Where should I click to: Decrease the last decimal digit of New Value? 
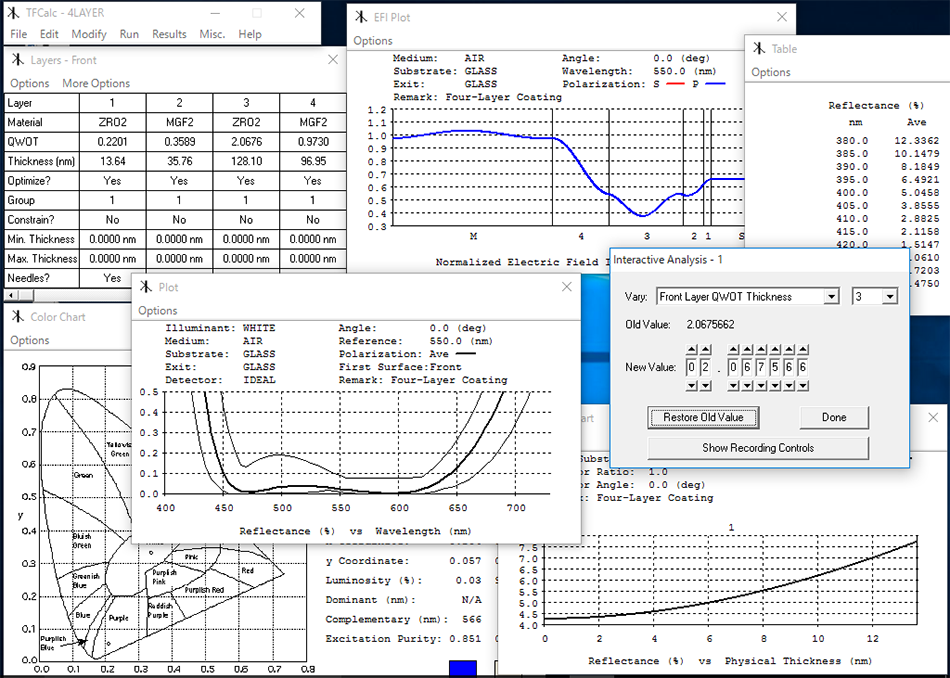tap(802, 385)
